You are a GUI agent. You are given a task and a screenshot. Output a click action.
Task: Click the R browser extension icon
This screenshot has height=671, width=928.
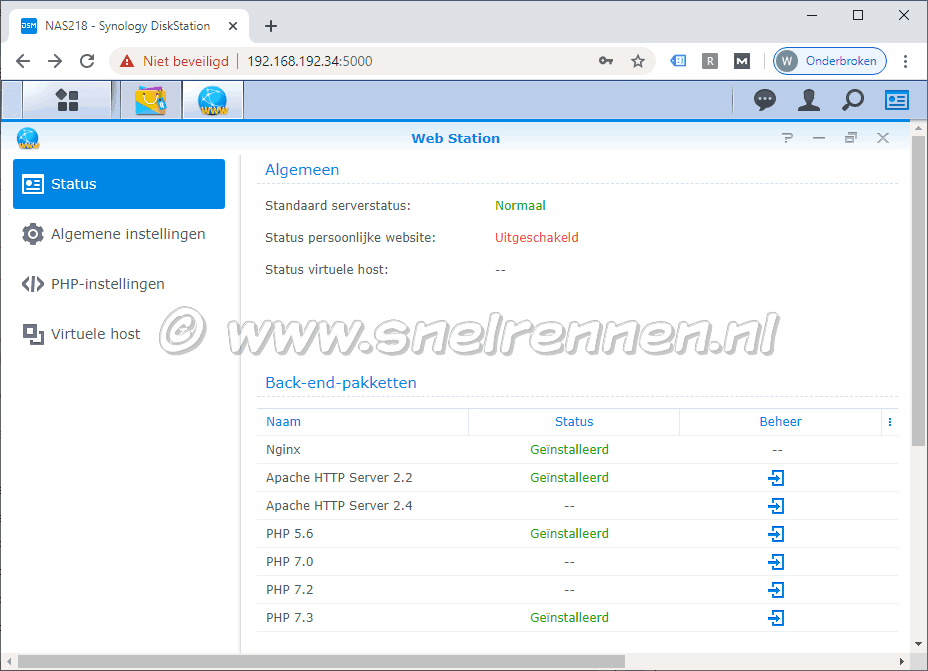click(710, 61)
